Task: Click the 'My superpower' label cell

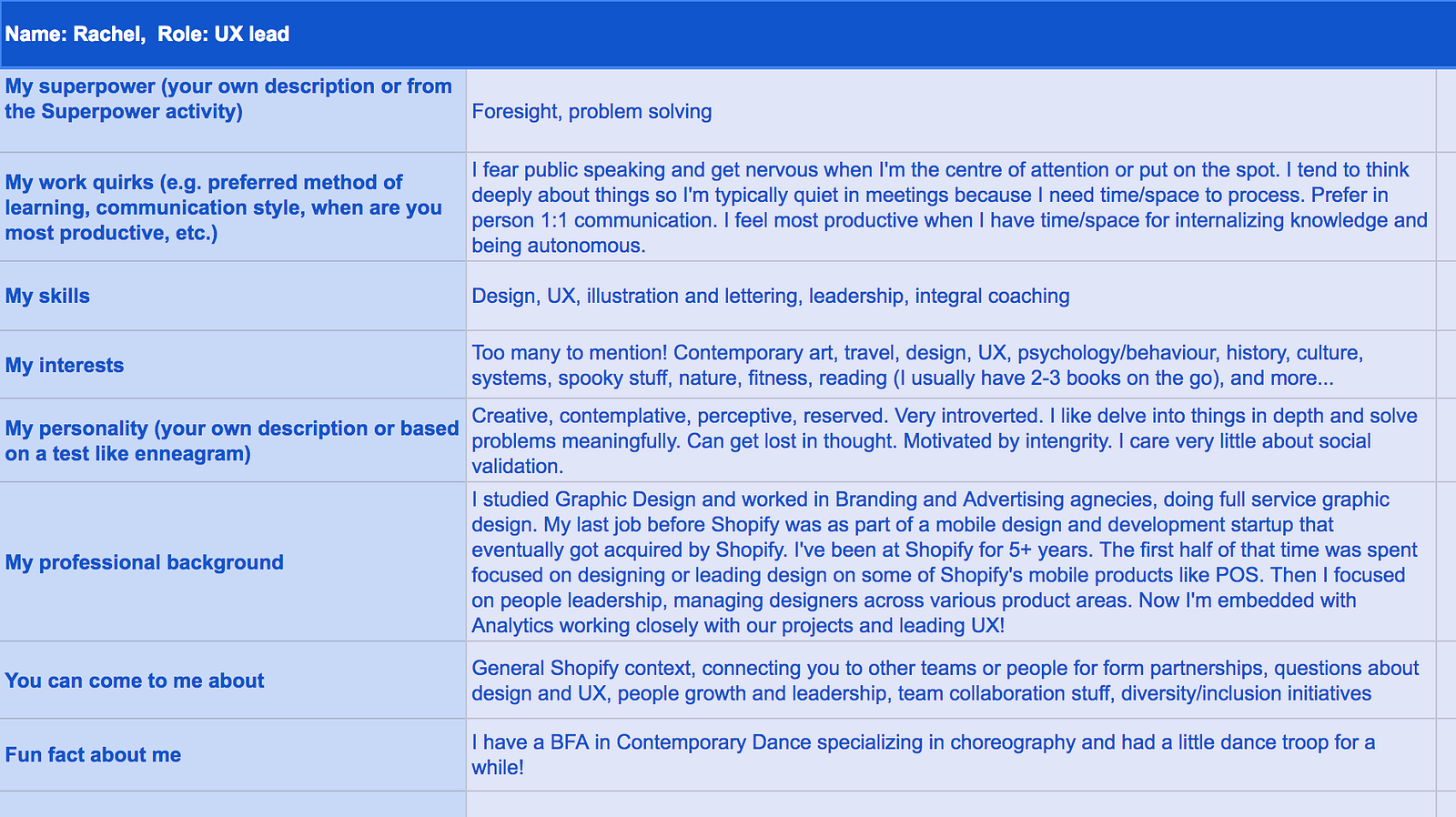Action: coord(233,110)
